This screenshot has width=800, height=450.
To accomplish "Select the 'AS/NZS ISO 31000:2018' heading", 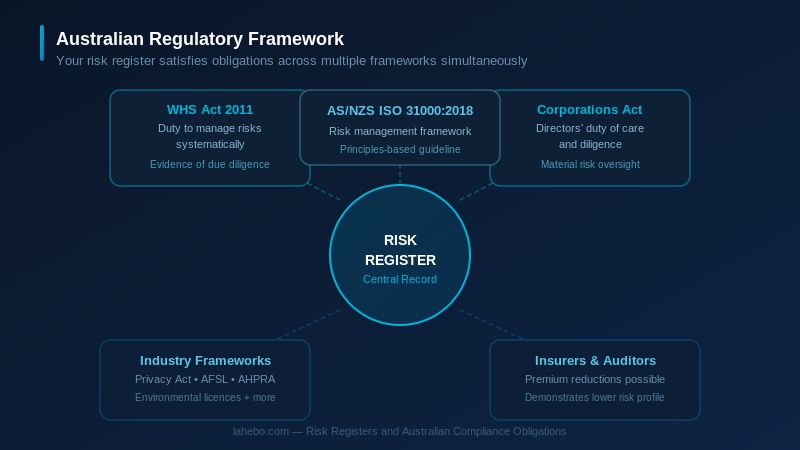I will pos(400,111).
